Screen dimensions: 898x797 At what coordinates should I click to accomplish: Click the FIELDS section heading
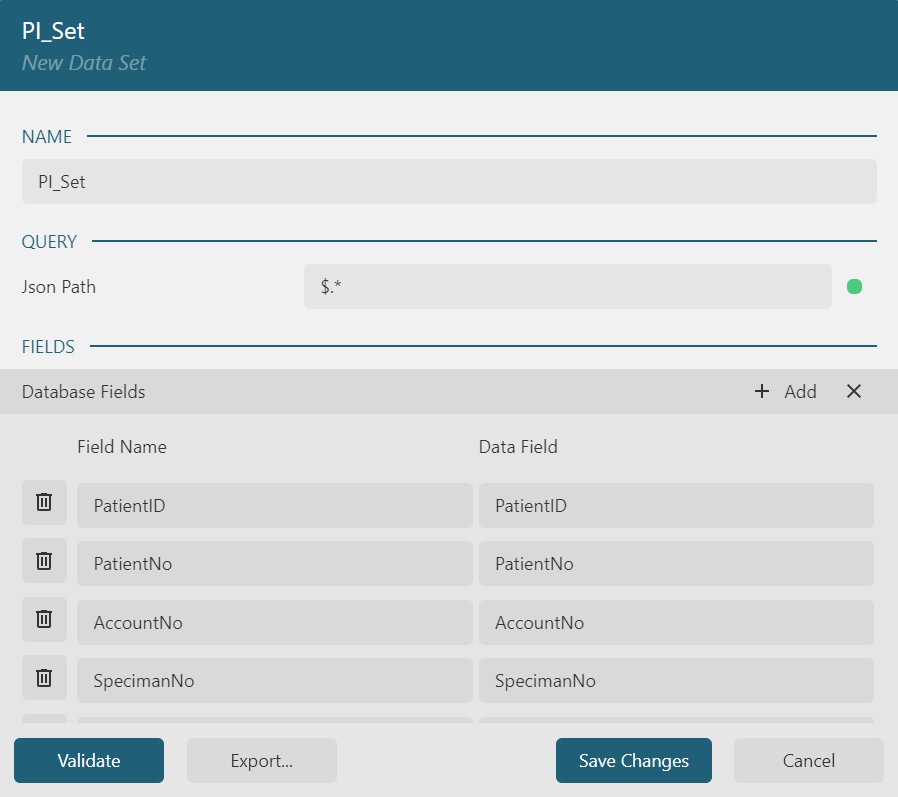pos(48,346)
